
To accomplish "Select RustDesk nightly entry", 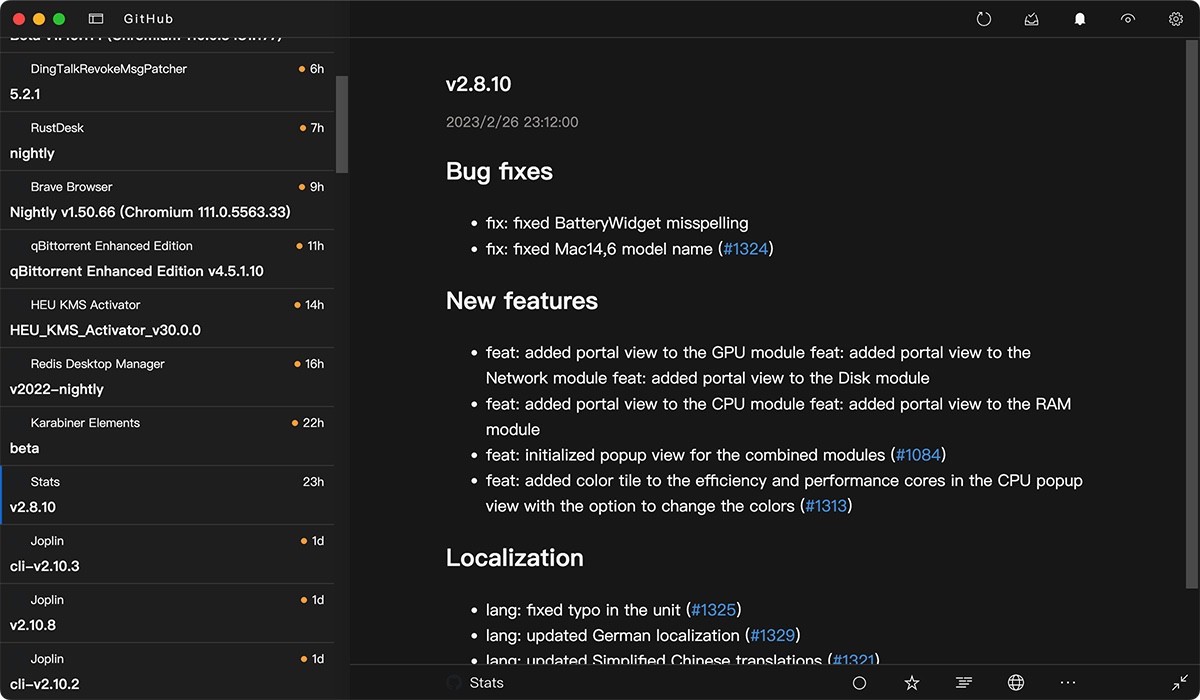I will coord(167,140).
